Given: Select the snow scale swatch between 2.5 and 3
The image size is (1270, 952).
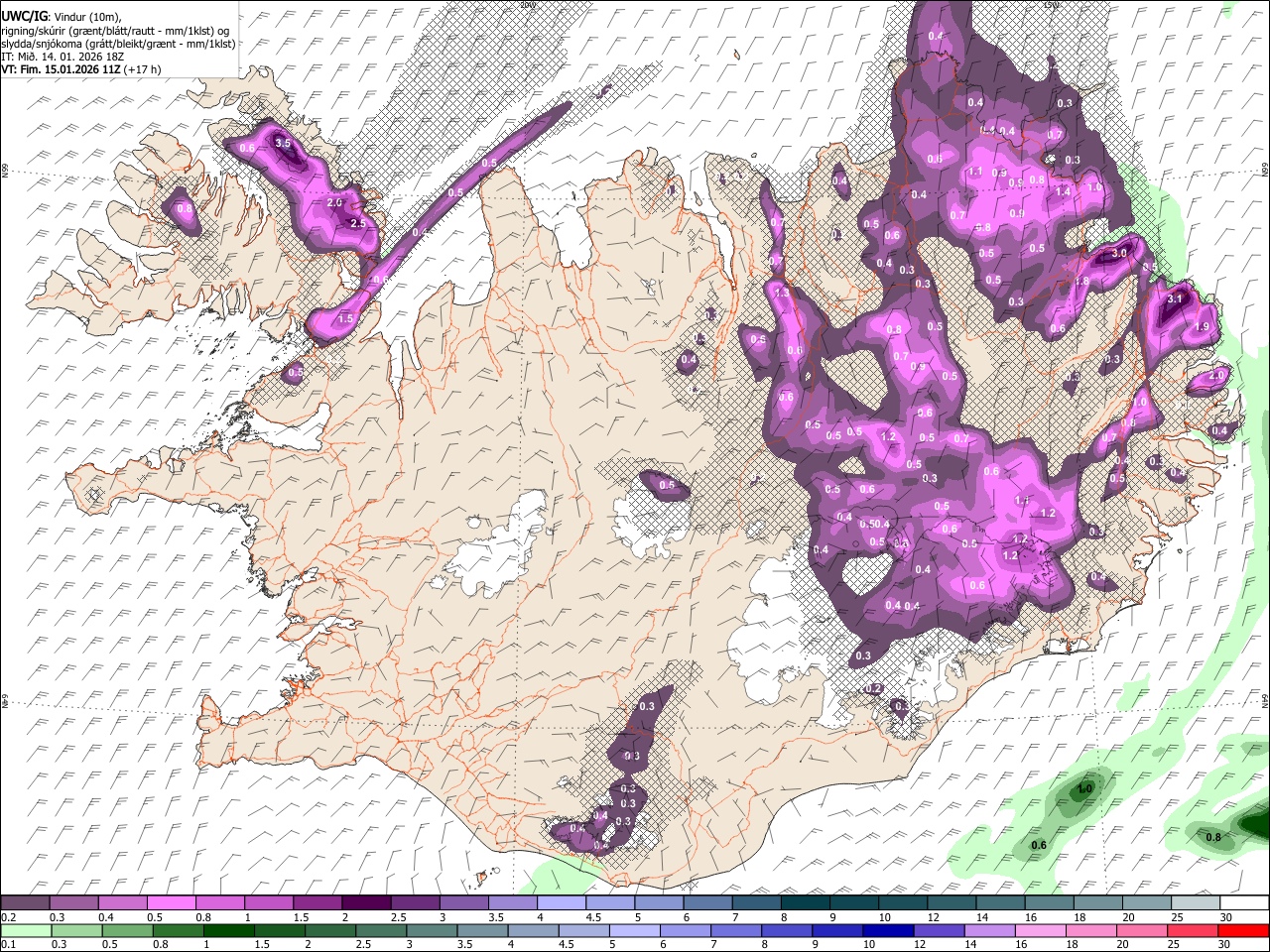Looking at the screenshot, I should [x=415, y=903].
